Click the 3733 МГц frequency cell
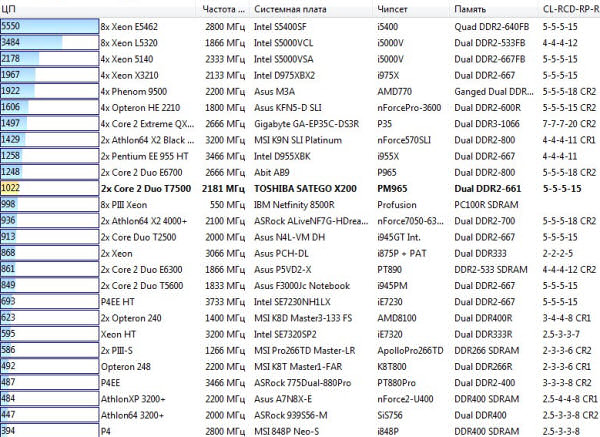The width and height of the screenshot is (600, 437). pyautogui.click(x=225, y=302)
